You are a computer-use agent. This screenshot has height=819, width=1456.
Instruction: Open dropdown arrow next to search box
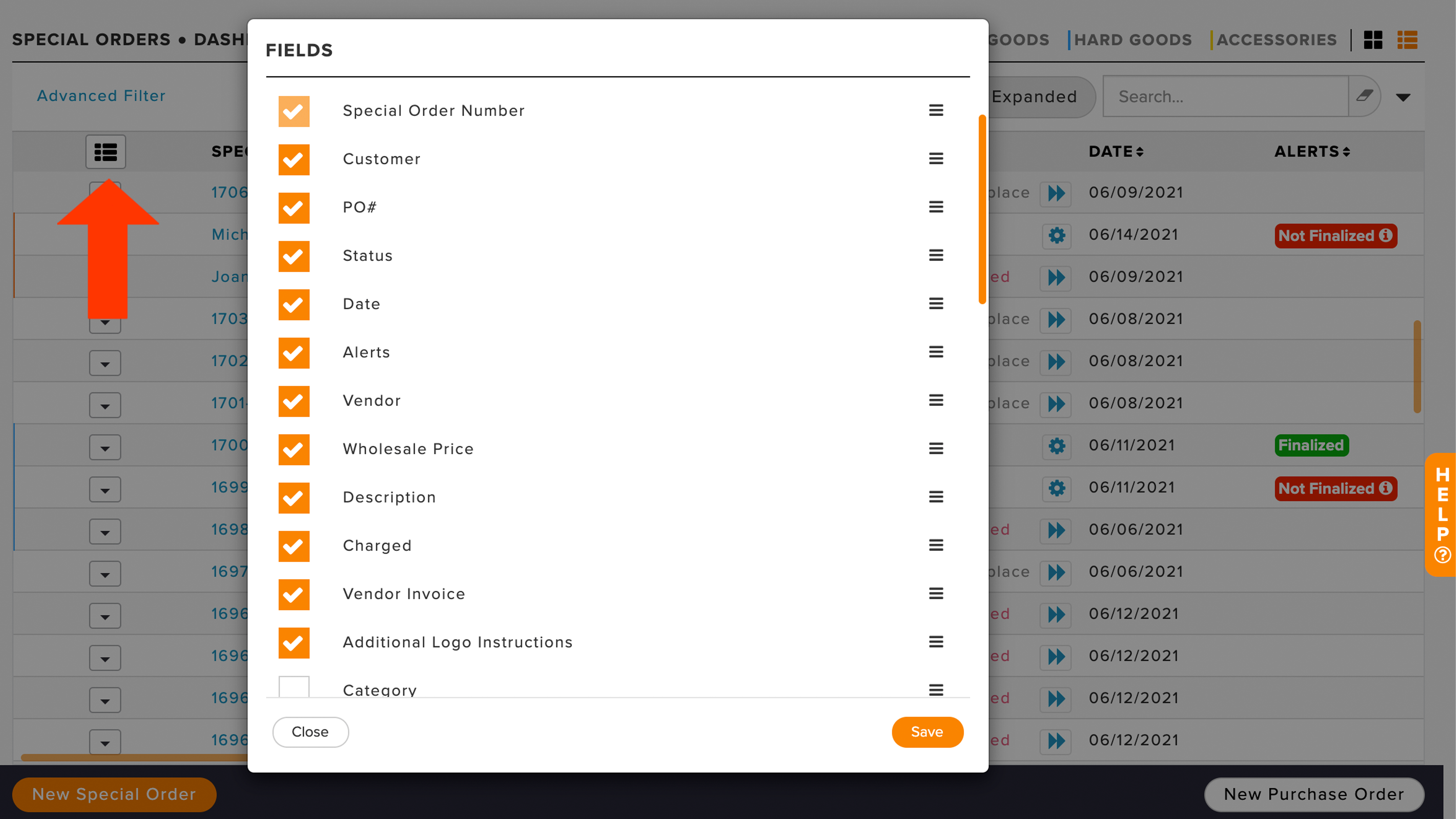pos(1403,97)
